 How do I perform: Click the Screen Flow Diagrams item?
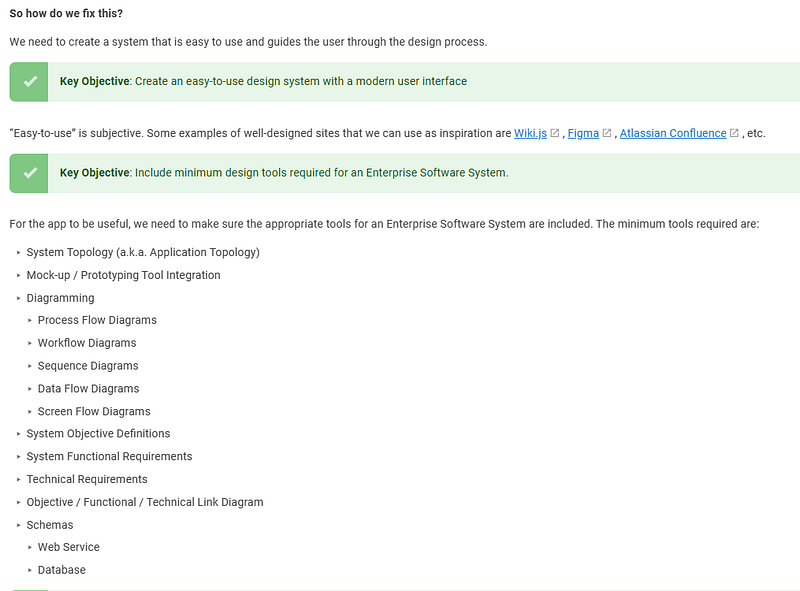tap(94, 411)
